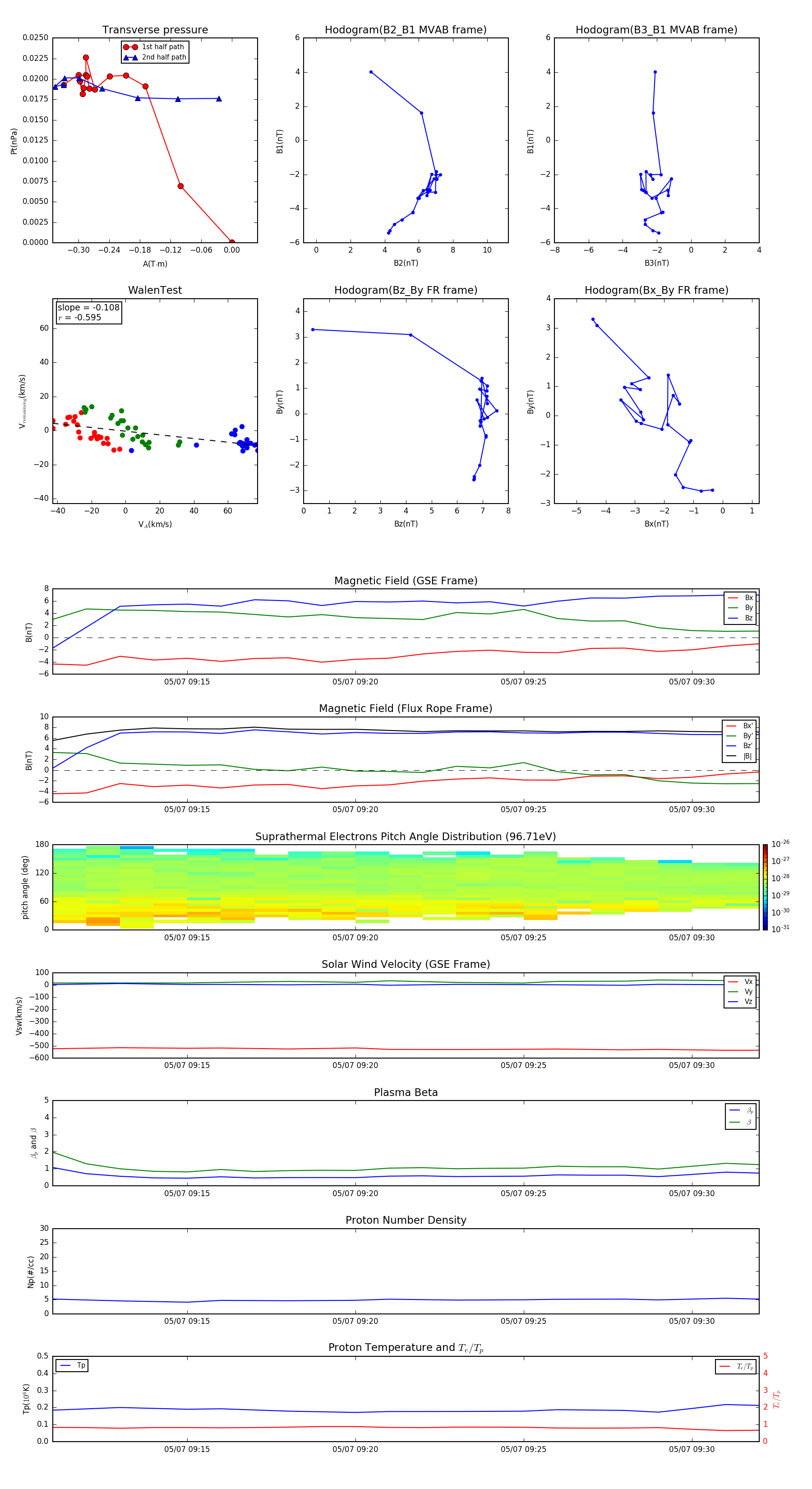
Task: Click the 'Bz(nT)' x-axis label
Action: [x=406, y=524]
